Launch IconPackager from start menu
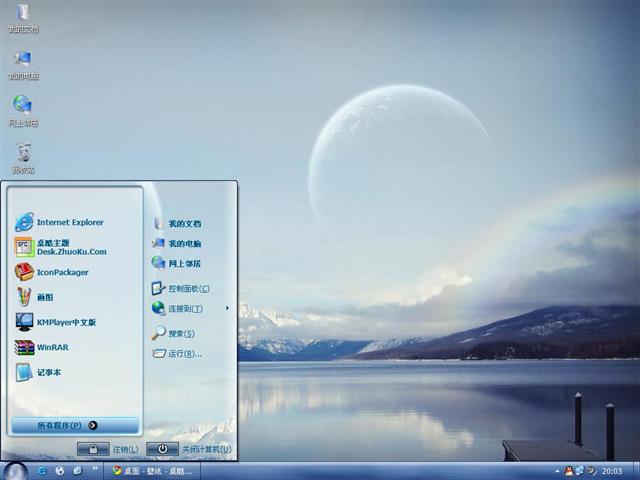The width and height of the screenshot is (640, 480). [x=52, y=272]
